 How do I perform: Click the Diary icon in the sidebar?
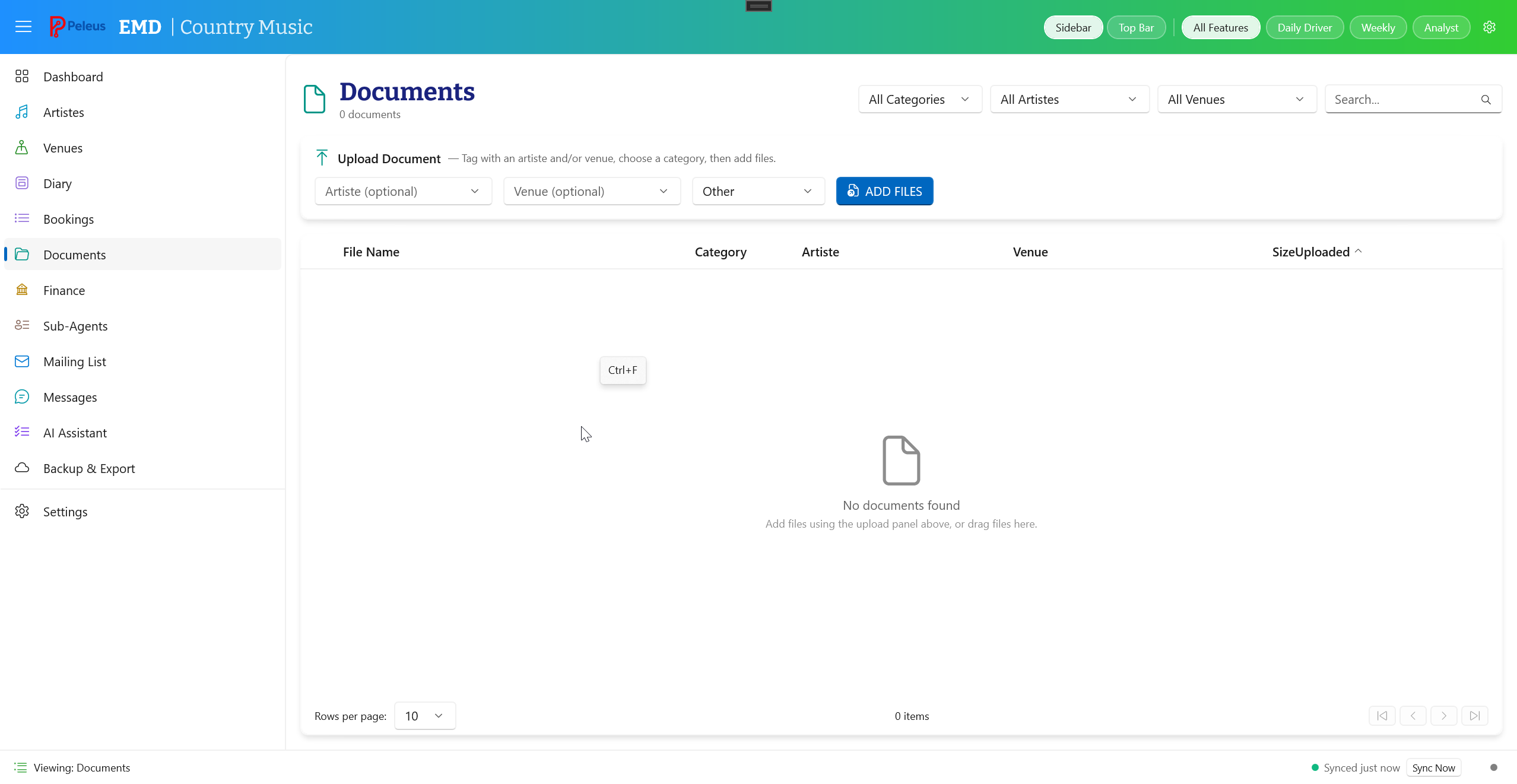(22, 183)
